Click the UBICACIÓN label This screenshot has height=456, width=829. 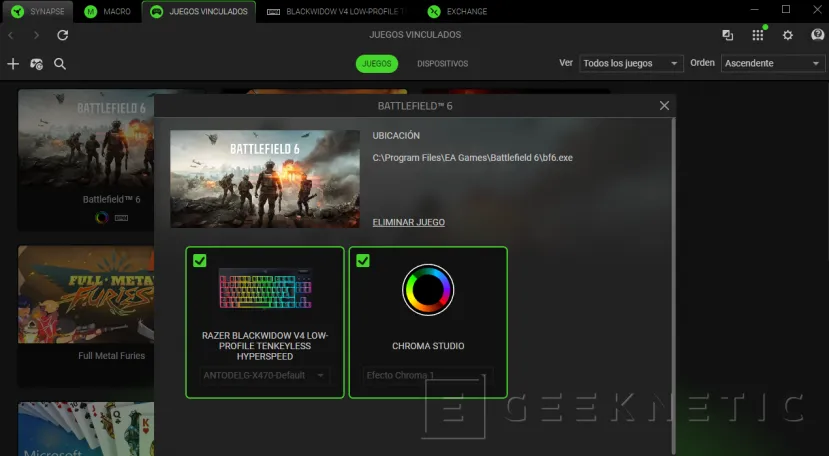click(396, 135)
